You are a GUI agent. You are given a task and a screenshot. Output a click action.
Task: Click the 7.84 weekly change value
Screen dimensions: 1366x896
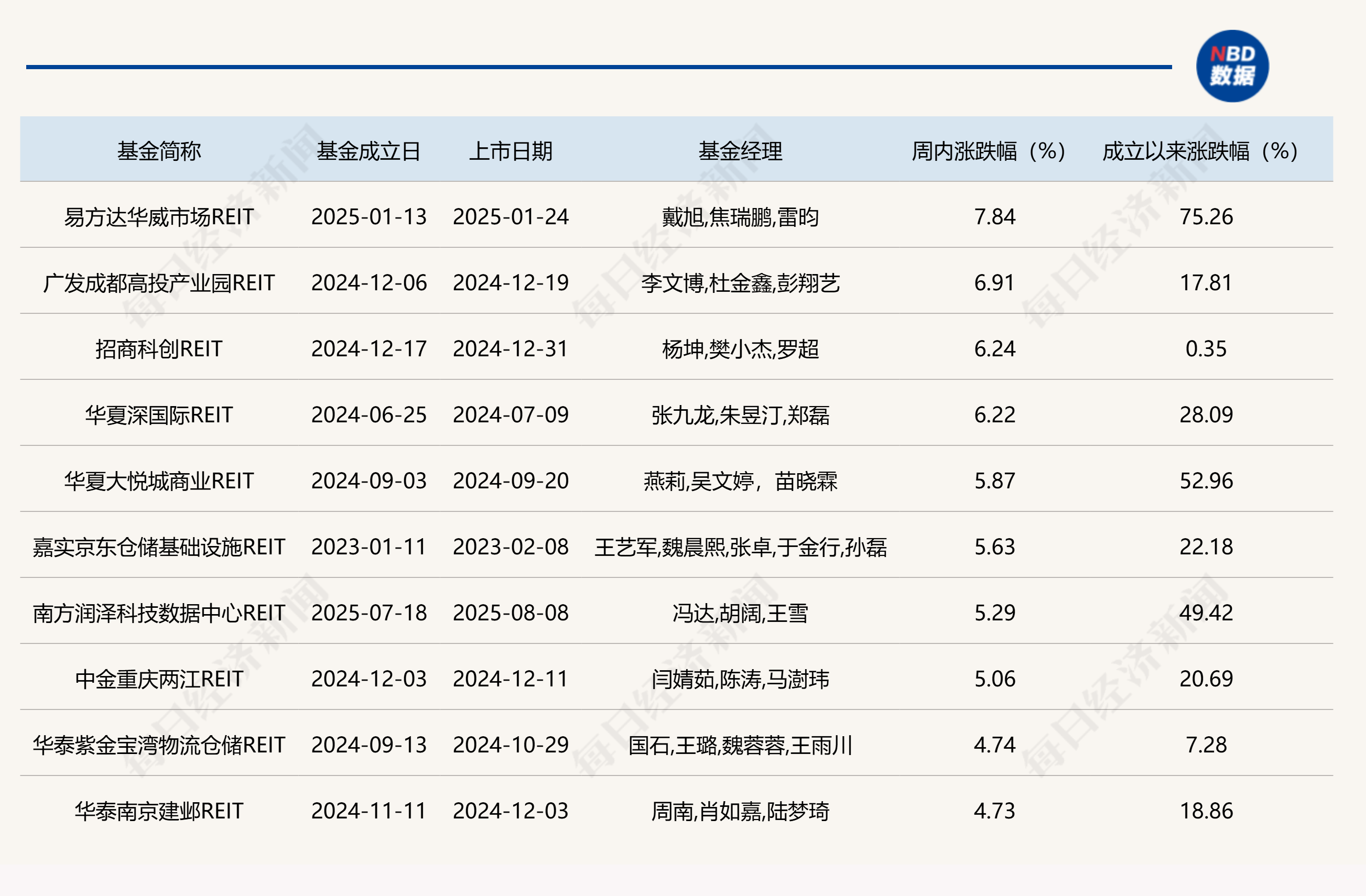tap(995, 217)
